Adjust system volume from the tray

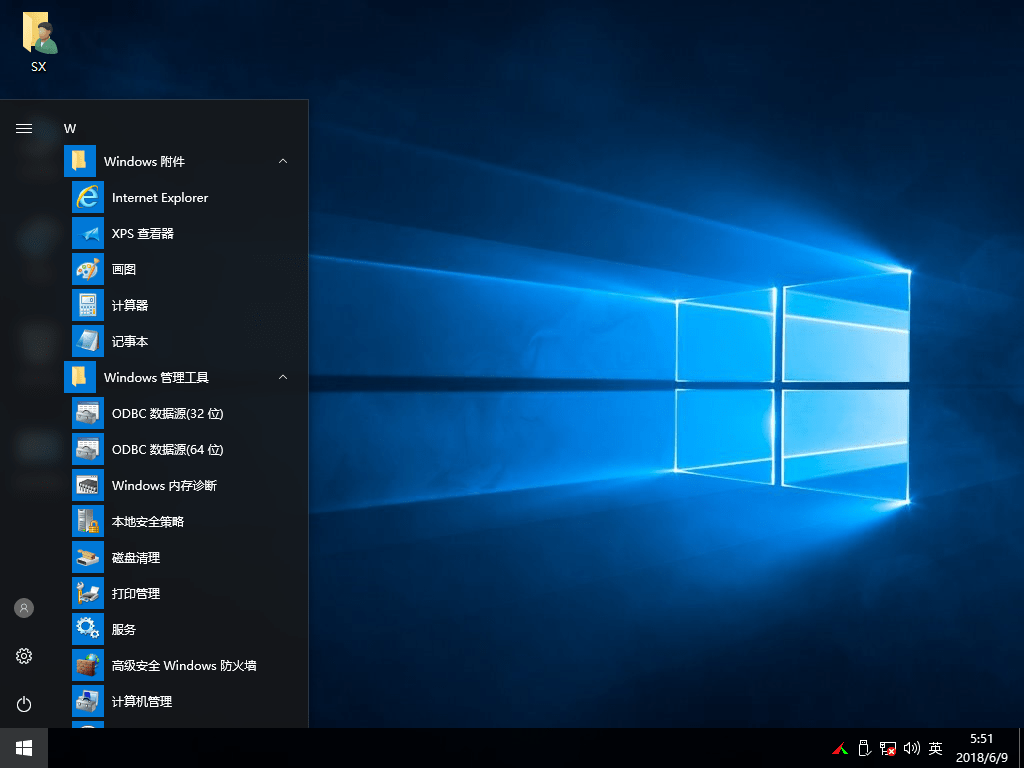pyautogui.click(x=910, y=748)
